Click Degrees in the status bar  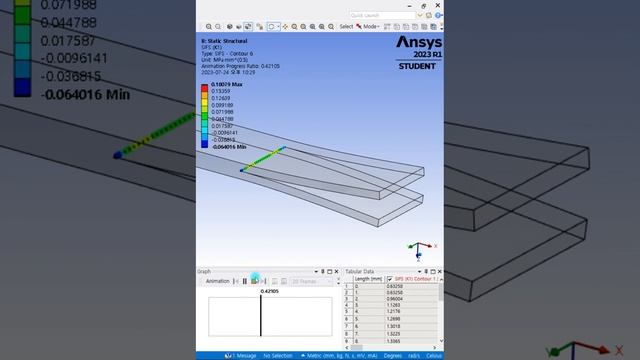(393, 356)
